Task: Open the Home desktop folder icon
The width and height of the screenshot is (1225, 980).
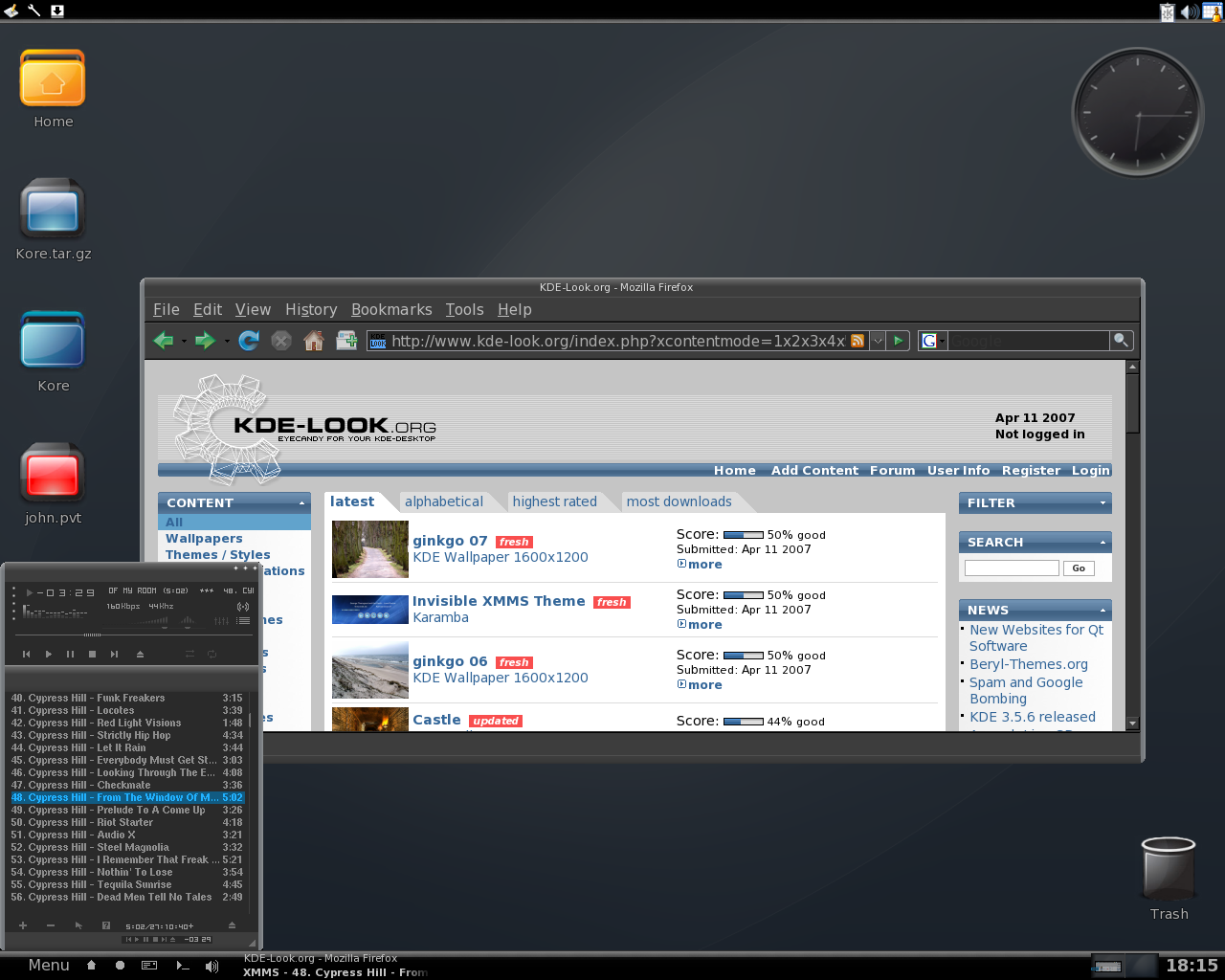Action: (x=53, y=78)
